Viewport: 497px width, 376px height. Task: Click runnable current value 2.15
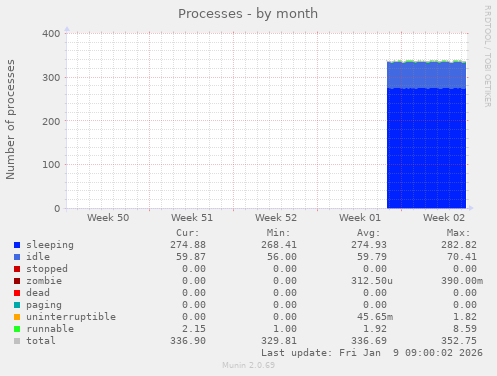[x=194, y=329]
